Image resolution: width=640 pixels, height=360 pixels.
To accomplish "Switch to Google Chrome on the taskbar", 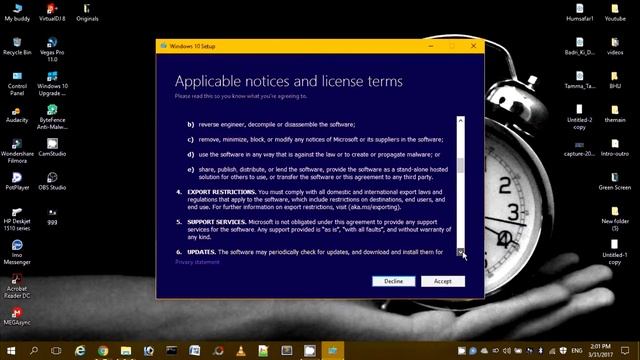I will (103, 351).
